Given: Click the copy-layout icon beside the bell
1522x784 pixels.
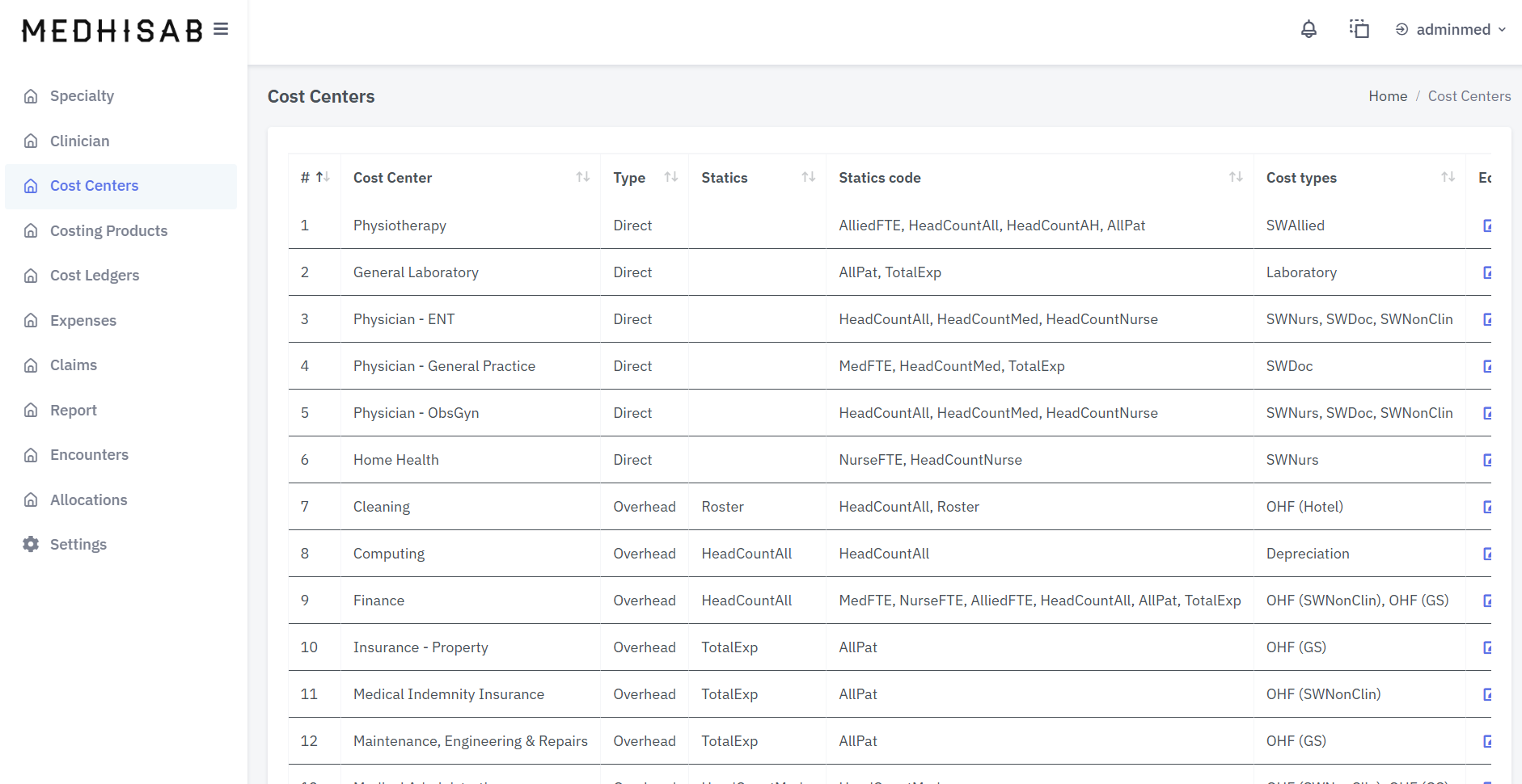Looking at the screenshot, I should (x=1359, y=30).
